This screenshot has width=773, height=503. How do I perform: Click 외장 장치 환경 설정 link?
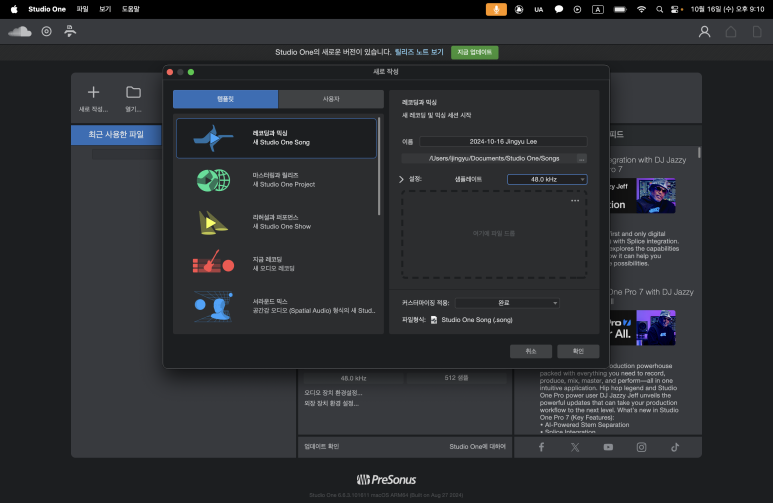tap(331, 403)
